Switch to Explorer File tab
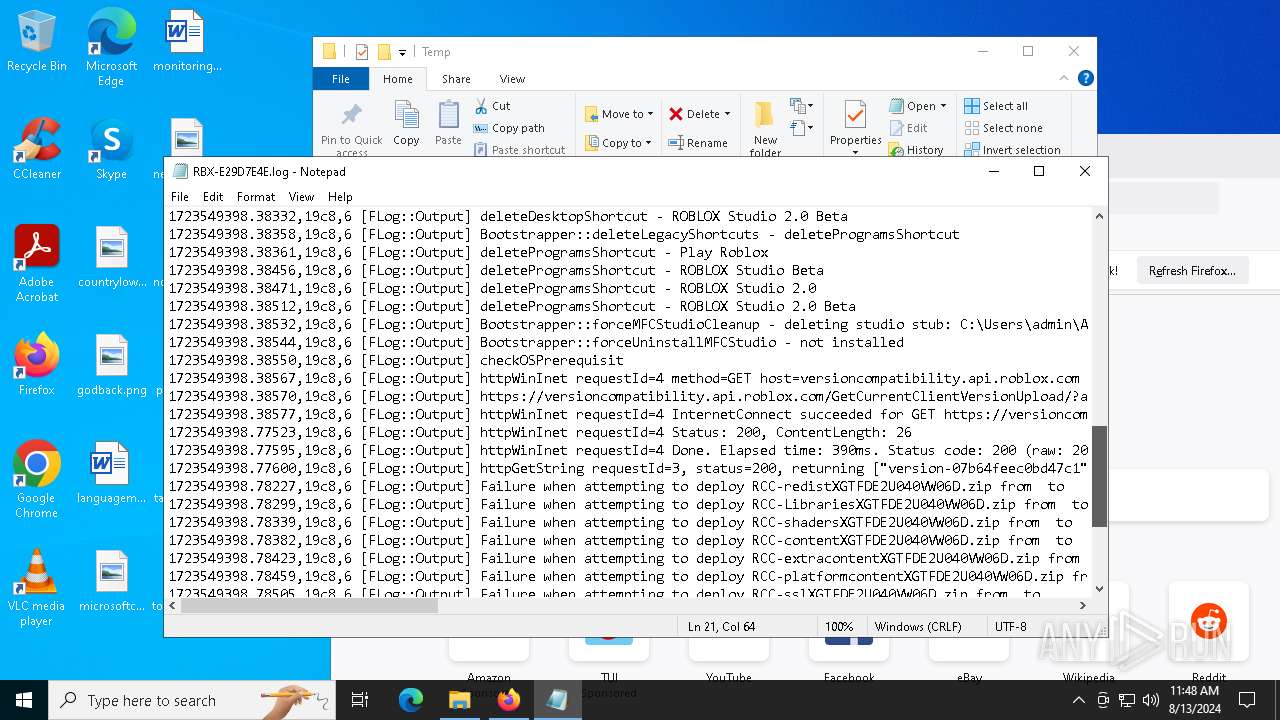 tap(341, 79)
